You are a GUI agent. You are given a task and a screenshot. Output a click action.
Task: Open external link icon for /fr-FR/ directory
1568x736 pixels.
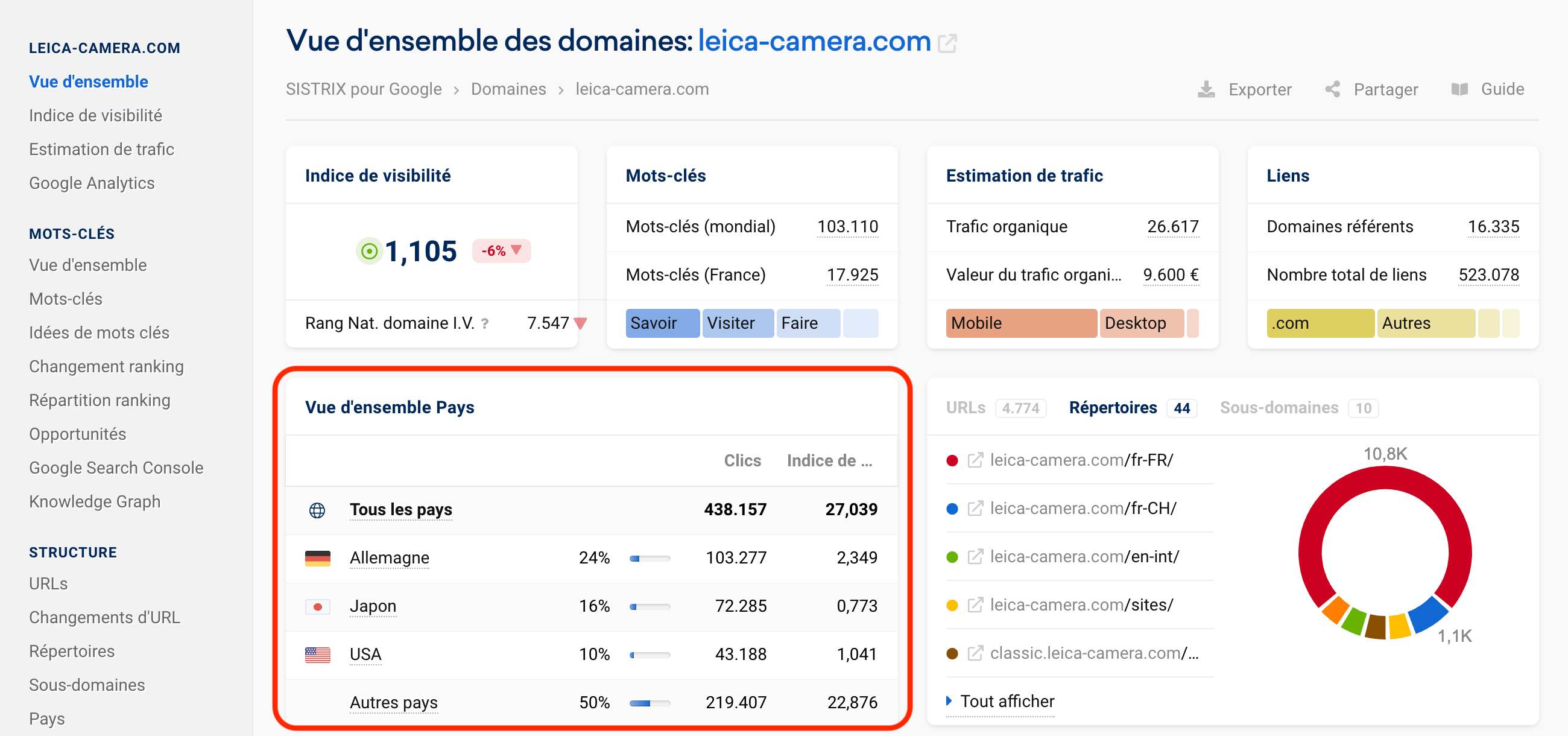coord(975,460)
